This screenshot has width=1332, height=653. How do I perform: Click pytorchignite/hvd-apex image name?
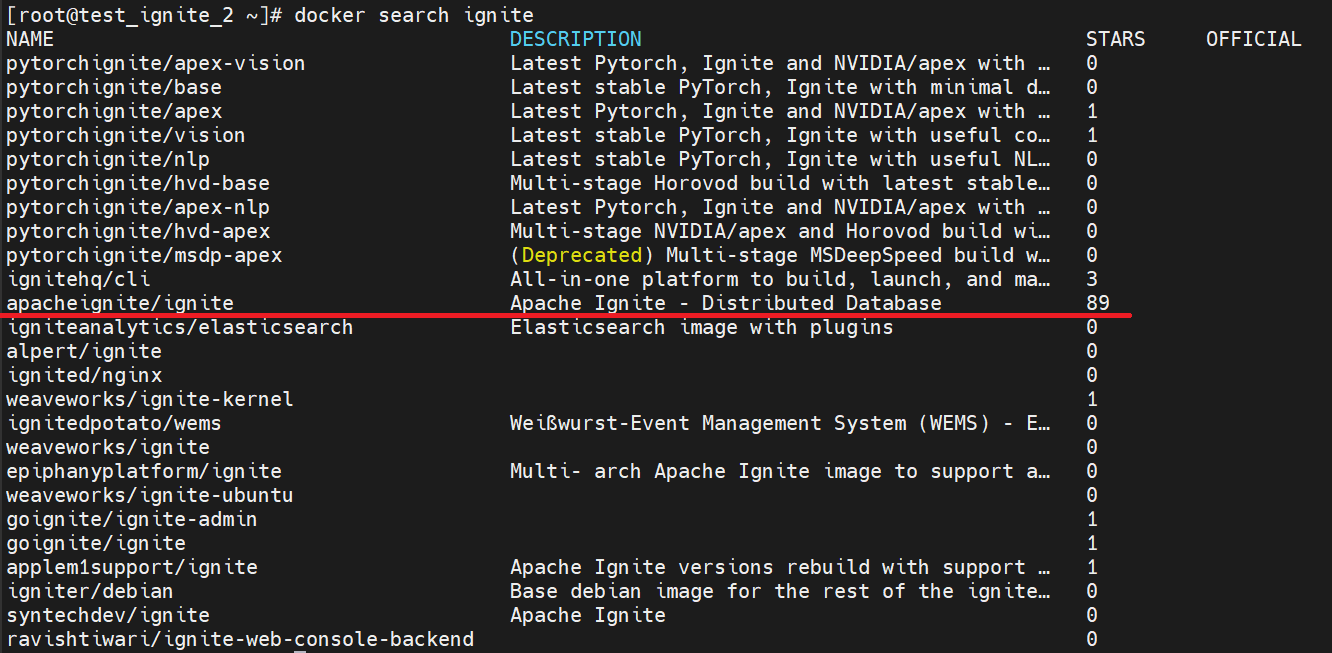point(138,231)
